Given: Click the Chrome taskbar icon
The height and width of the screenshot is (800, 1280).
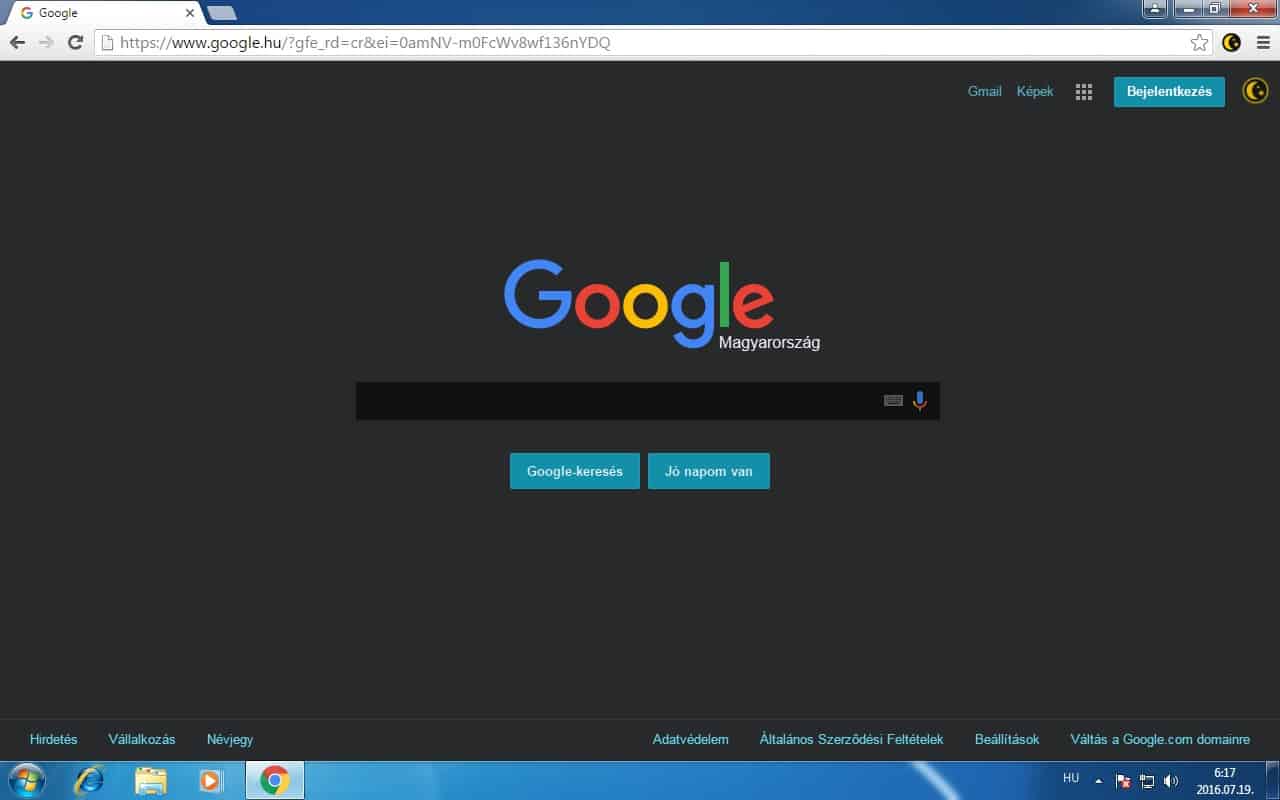Looking at the screenshot, I should pyautogui.click(x=275, y=780).
